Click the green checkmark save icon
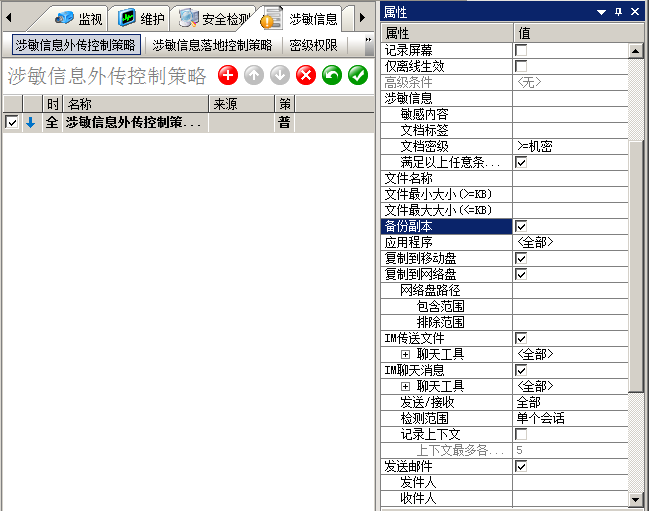Image resolution: width=649 pixels, height=511 pixels. pyautogui.click(x=358, y=75)
